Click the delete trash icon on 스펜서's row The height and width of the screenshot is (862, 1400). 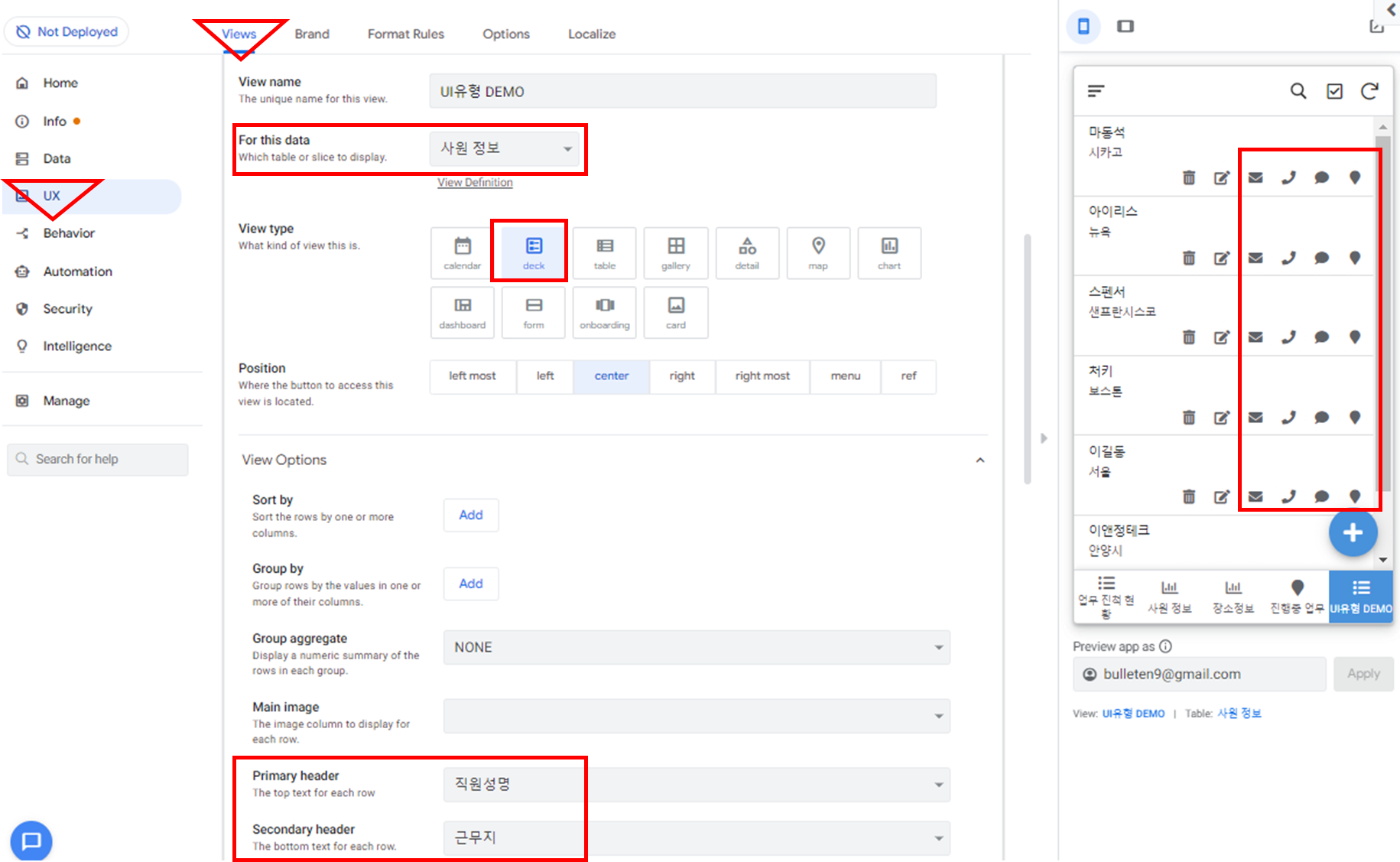point(1189,337)
